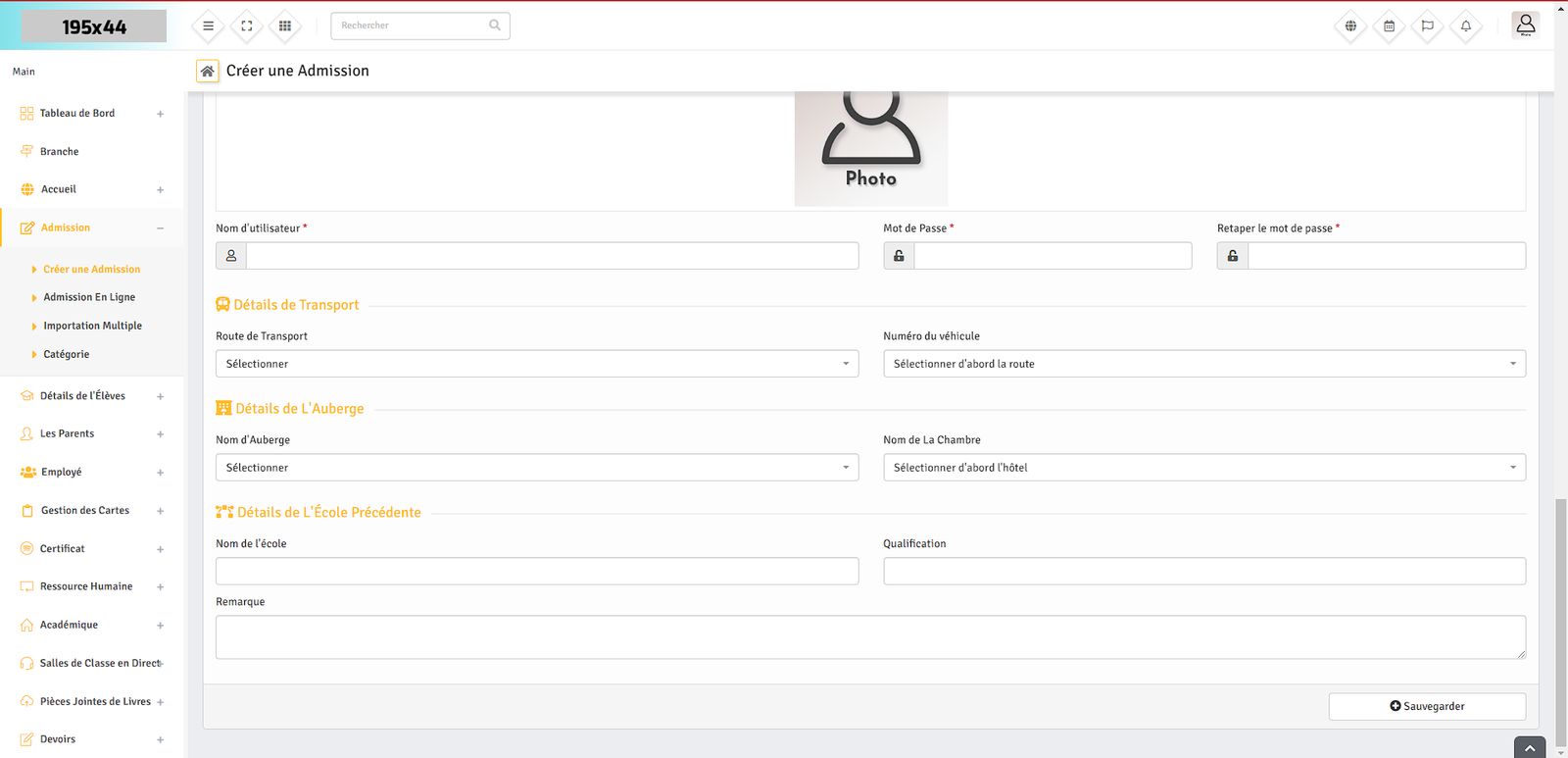The image size is (1568, 758).
Task: Open the apps grid icon
Action: (x=285, y=26)
